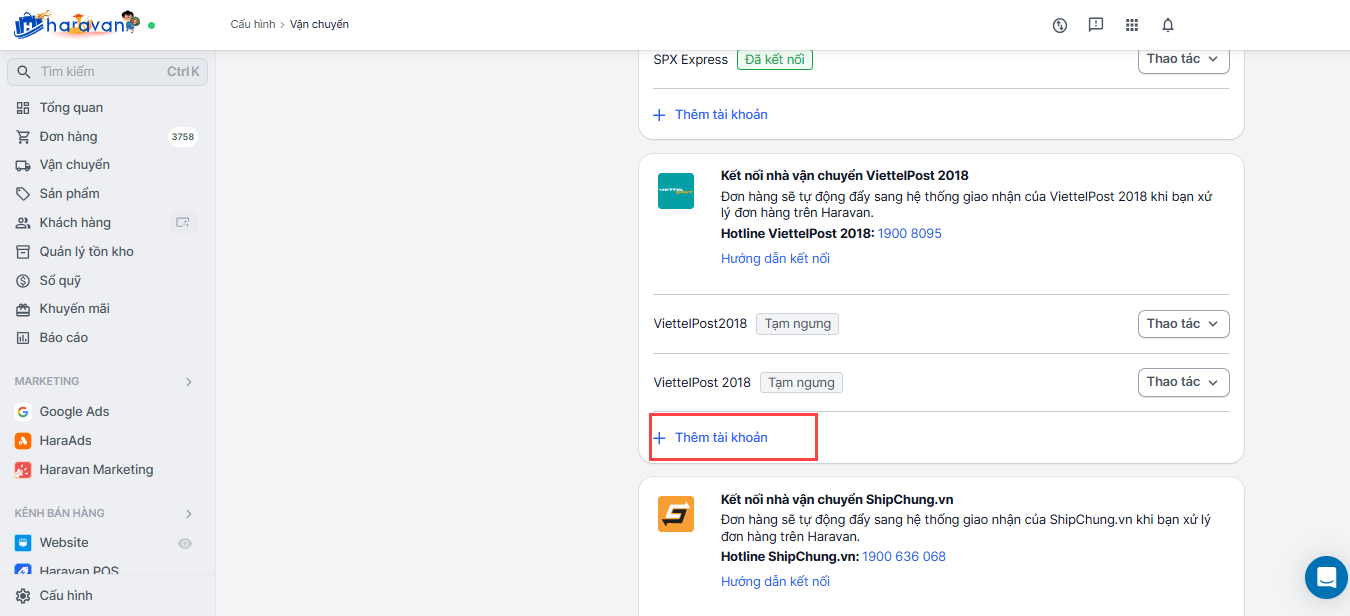Click the Đã kết nối status badge
This screenshot has width=1350, height=616.
pyautogui.click(x=775, y=60)
